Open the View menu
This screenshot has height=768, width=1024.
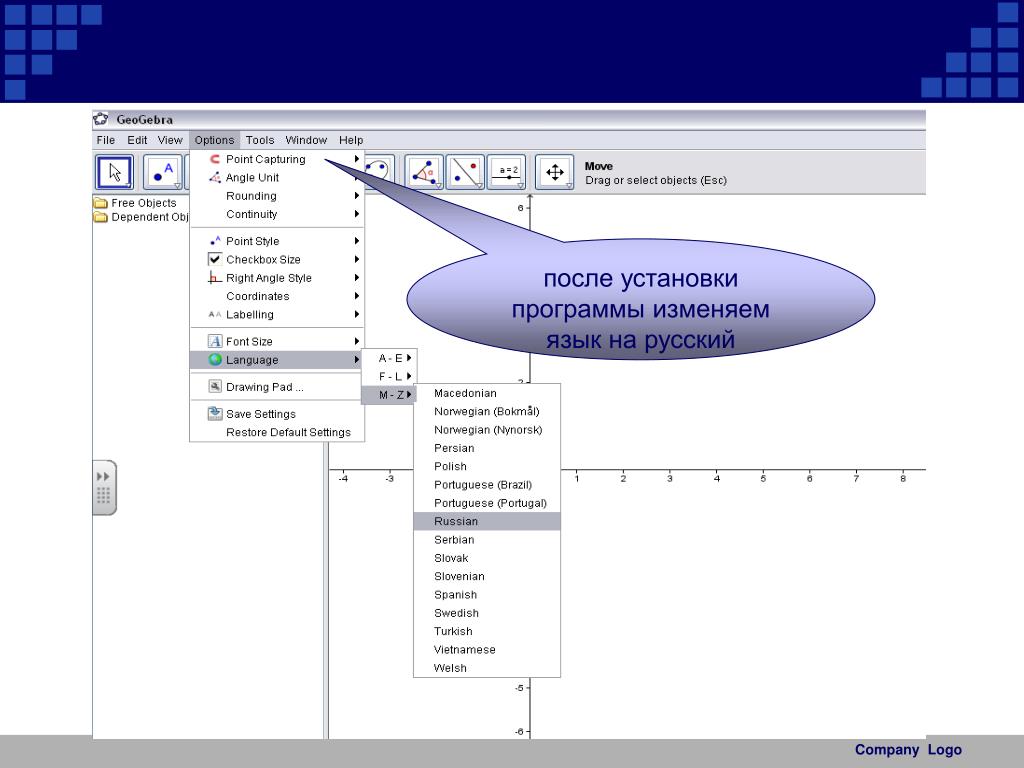[170, 140]
